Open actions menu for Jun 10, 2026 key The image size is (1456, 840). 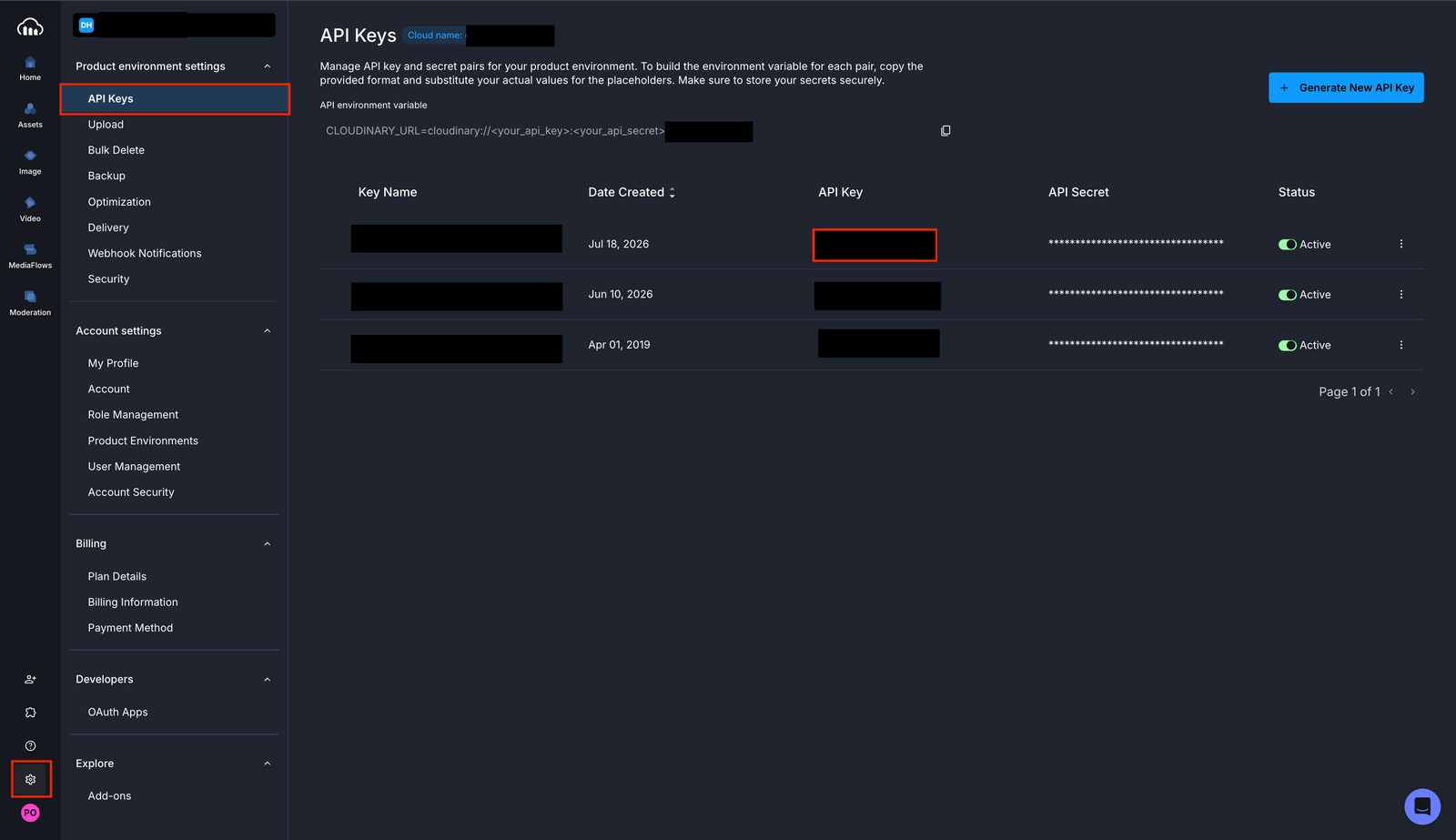click(1400, 295)
